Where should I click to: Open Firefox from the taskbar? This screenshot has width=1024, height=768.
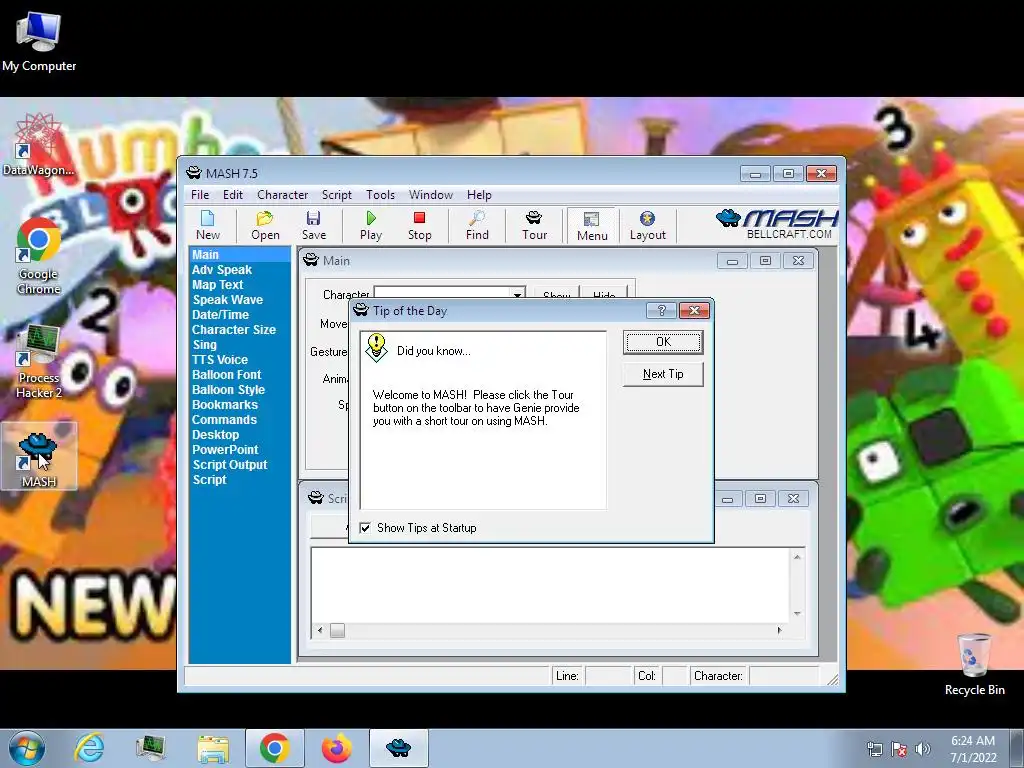click(x=337, y=748)
